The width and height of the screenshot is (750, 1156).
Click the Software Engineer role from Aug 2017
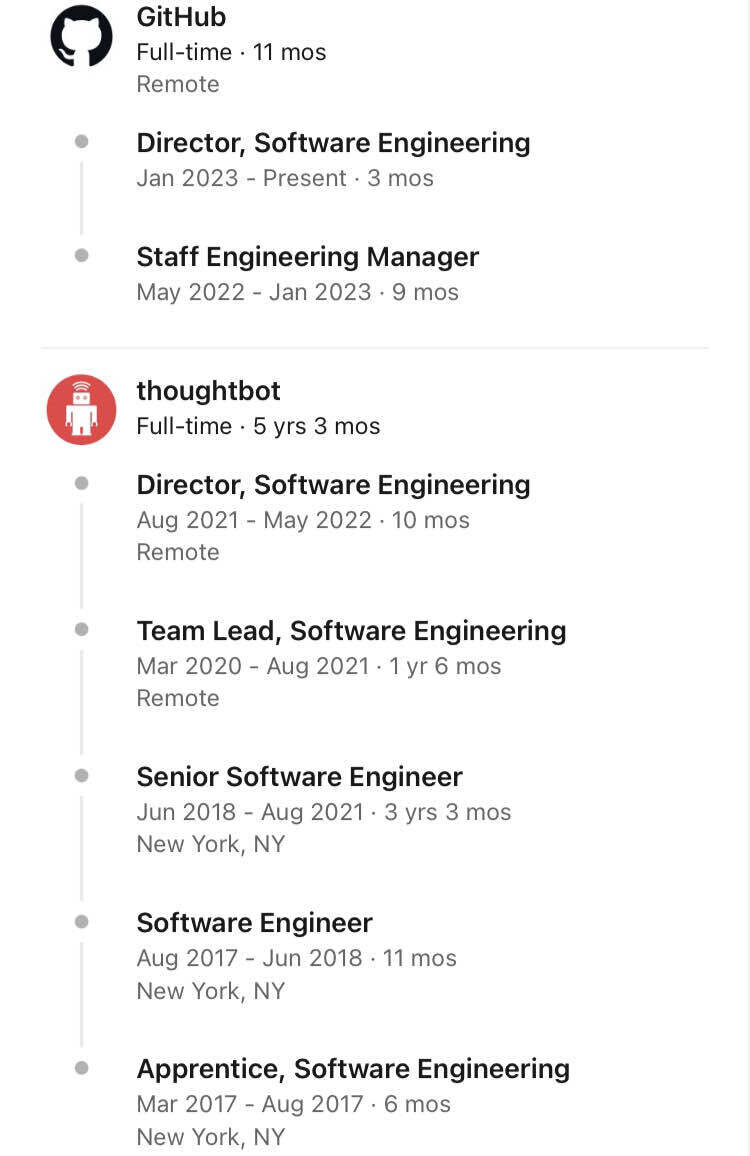coord(254,923)
